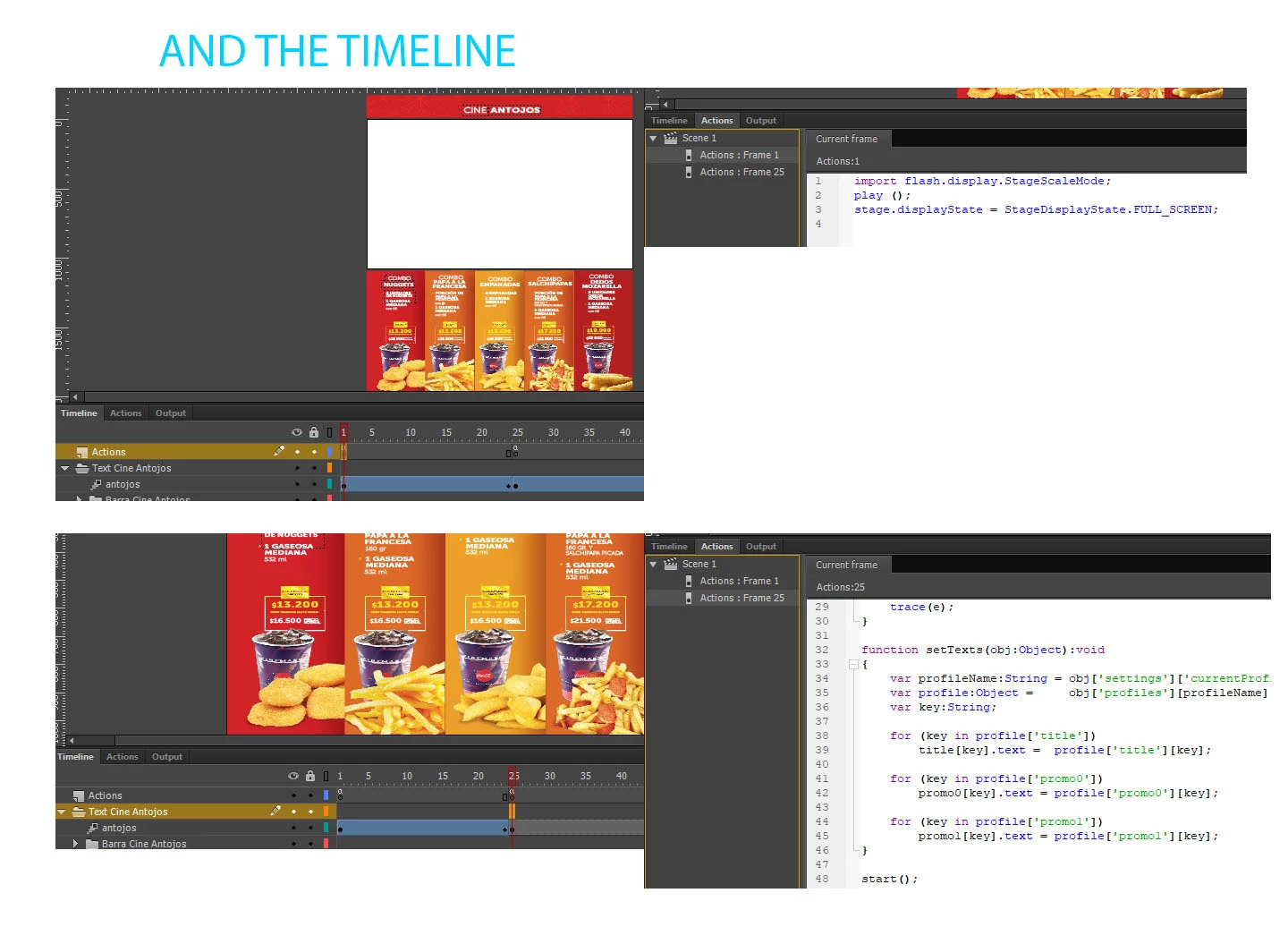Select 'Actions : Frame 25' in Actions:1 panel
The height and width of the screenshot is (944, 1288).
[741, 172]
